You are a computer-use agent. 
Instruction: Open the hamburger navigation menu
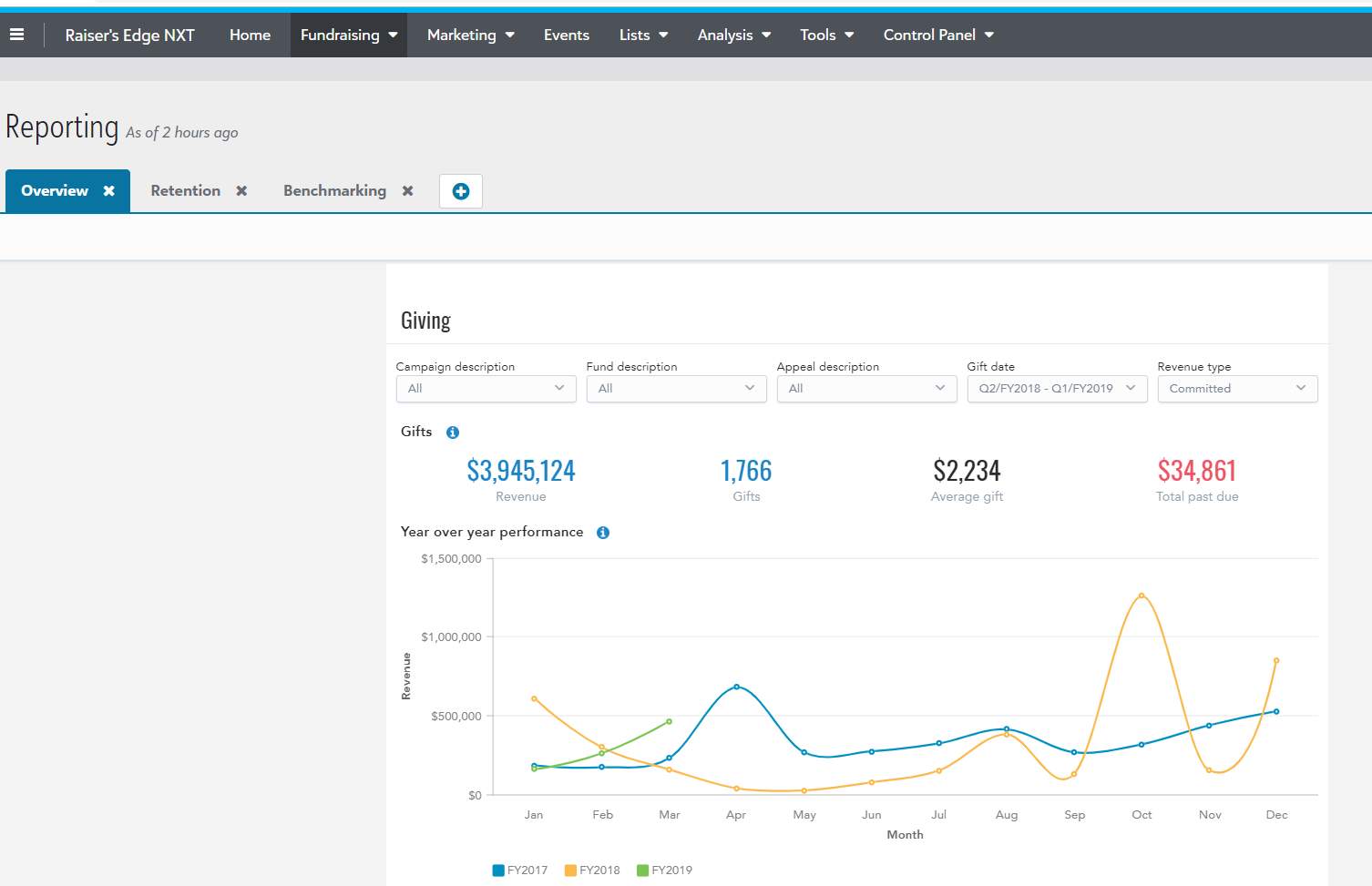(x=16, y=35)
